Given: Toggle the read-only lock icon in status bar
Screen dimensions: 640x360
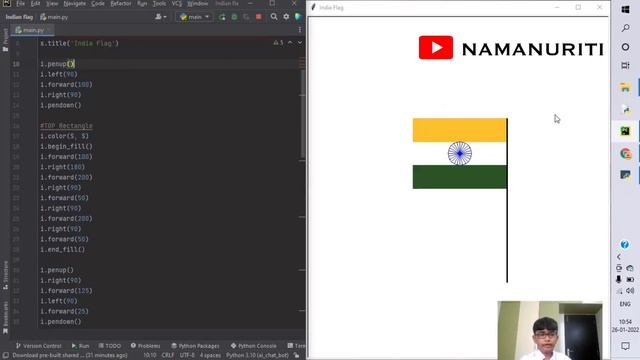Looking at the screenshot, I should [297, 356].
